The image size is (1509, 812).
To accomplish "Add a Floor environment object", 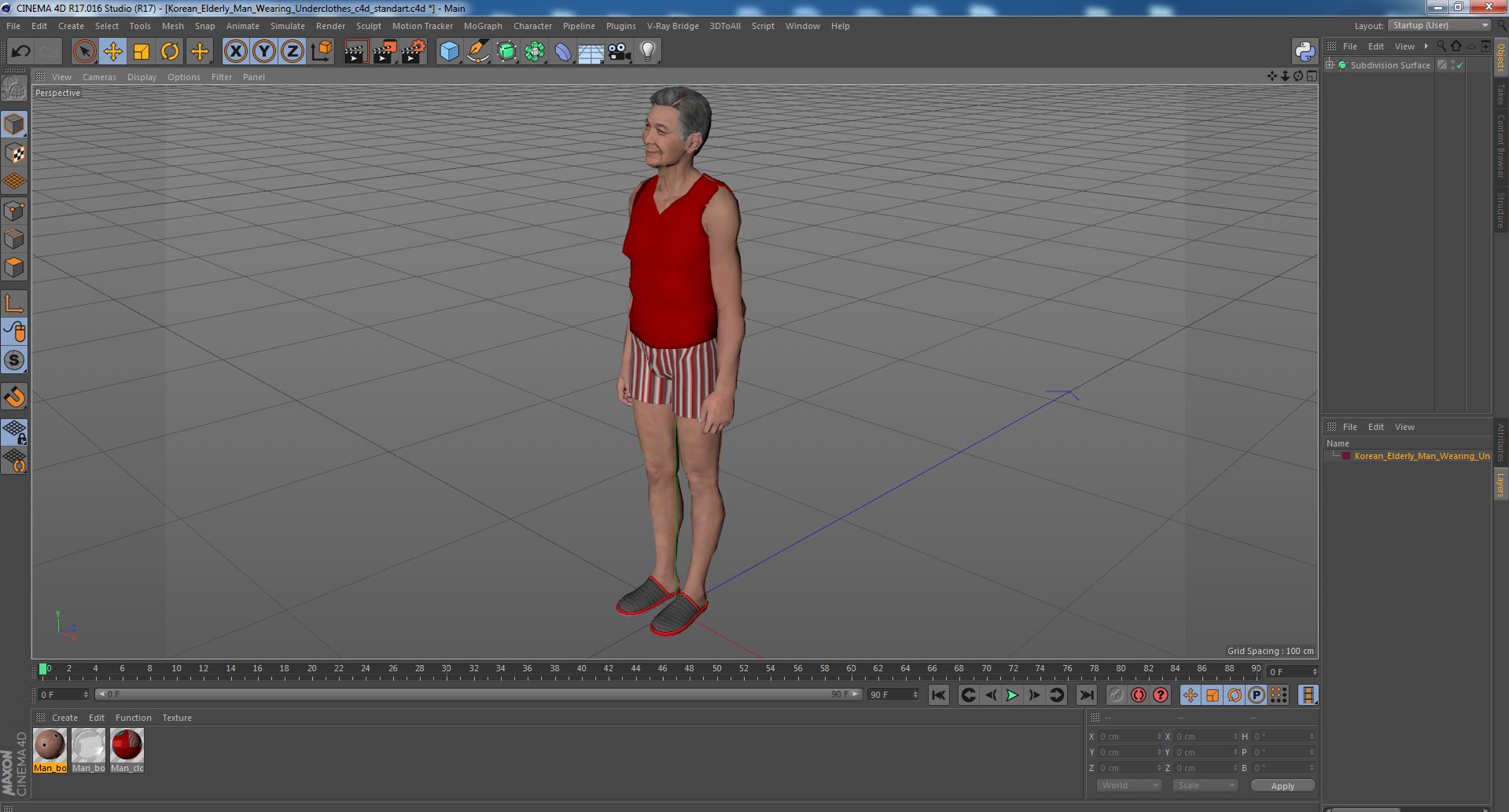I will pyautogui.click(x=591, y=52).
